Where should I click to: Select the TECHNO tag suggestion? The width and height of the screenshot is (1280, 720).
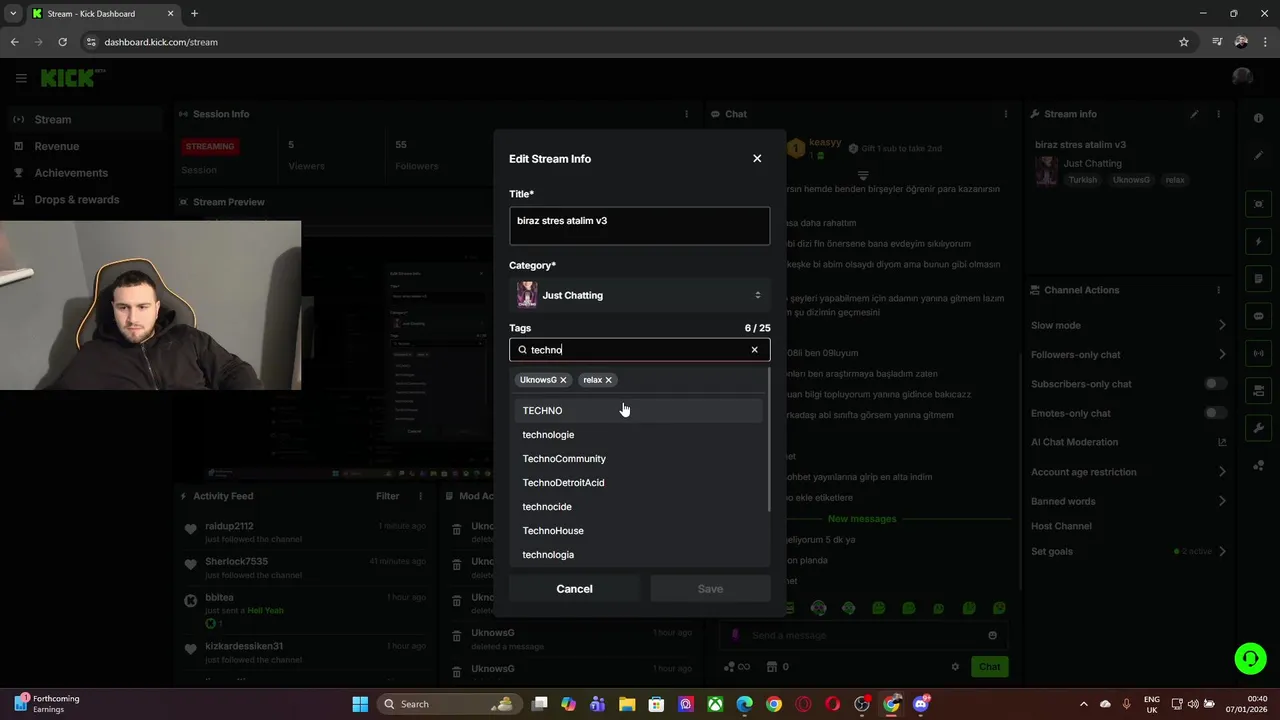click(639, 410)
